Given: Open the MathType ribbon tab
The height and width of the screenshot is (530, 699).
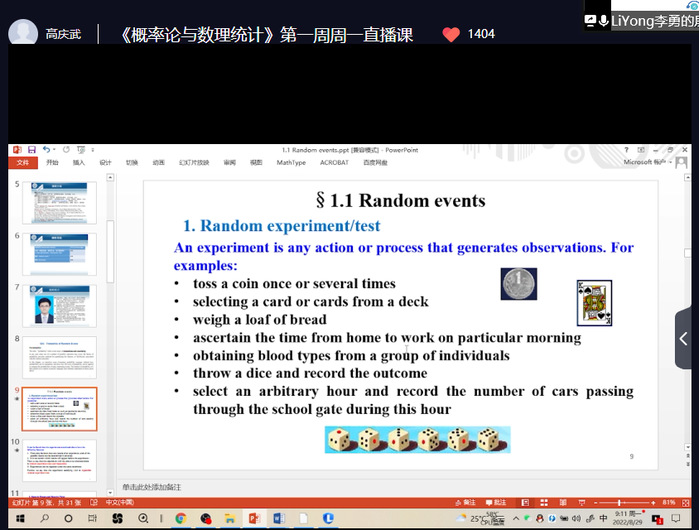Looking at the screenshot, I should (x=291, y=162).
